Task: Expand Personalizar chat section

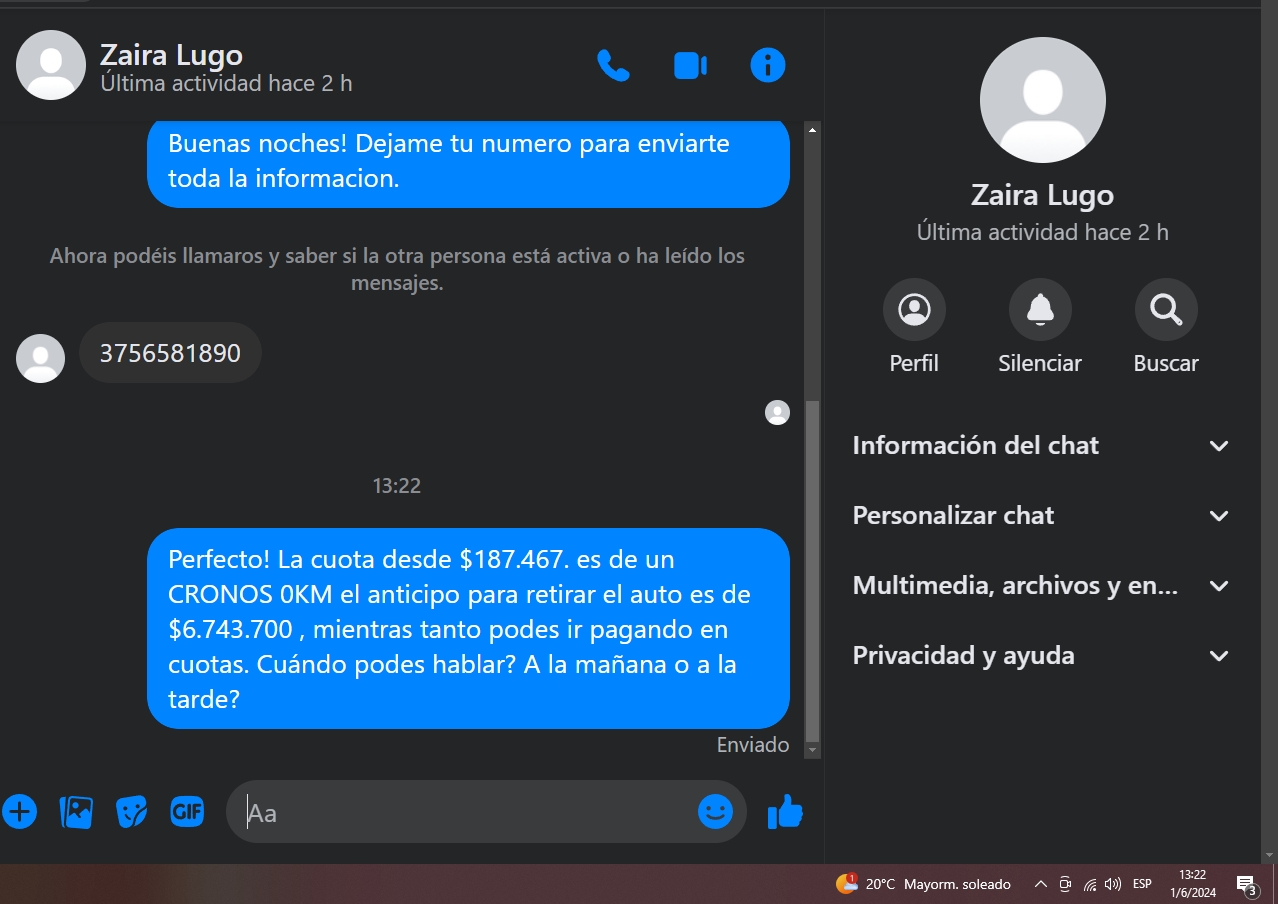Action: (1041, 516)
